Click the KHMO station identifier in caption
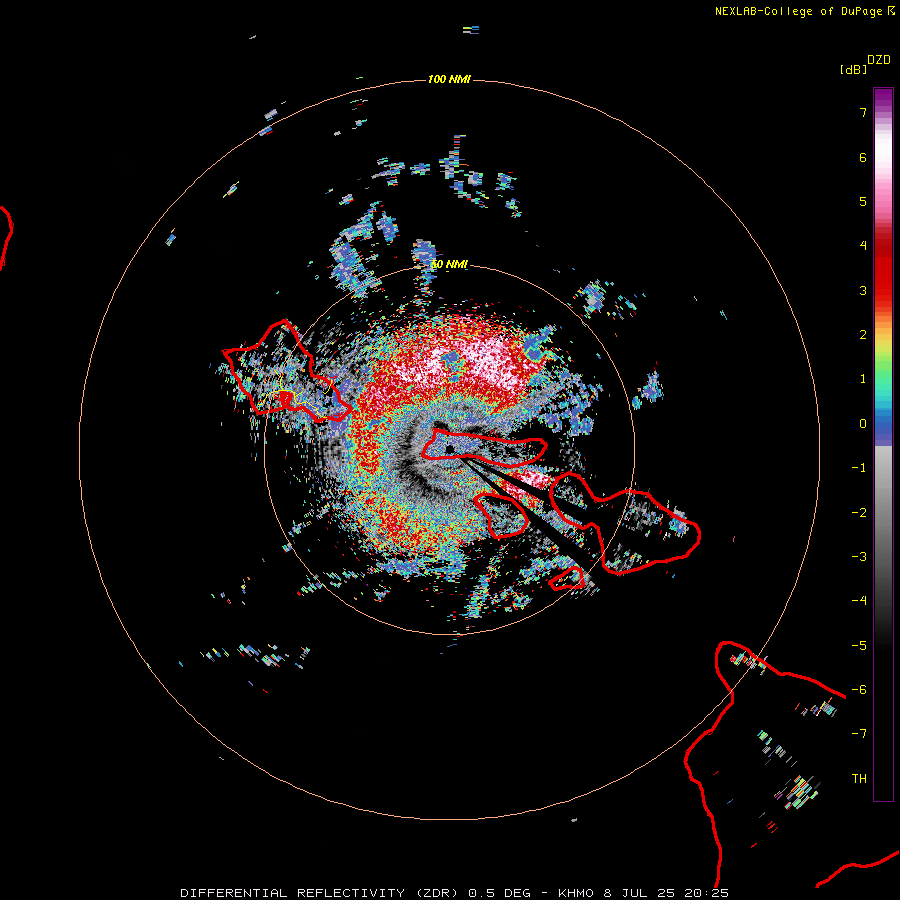The height and width of the screenshot is (900, 900). (576, 893)
